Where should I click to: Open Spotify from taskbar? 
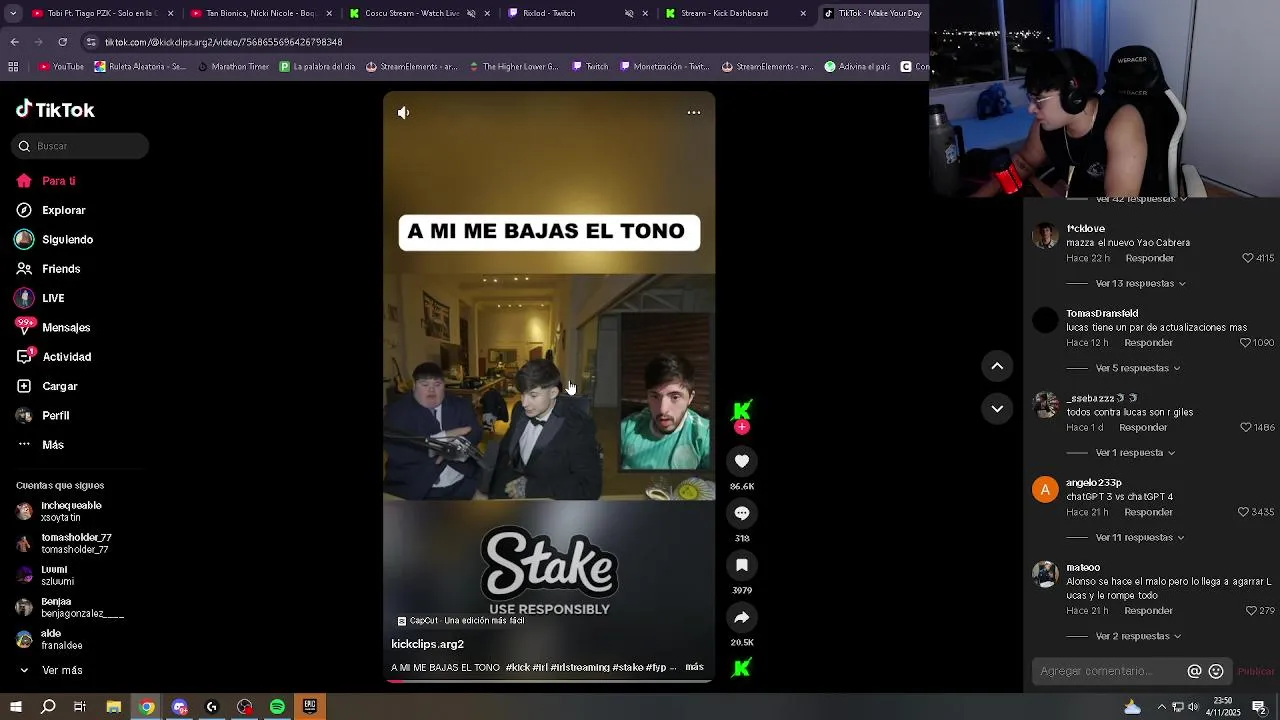[277, 707]
